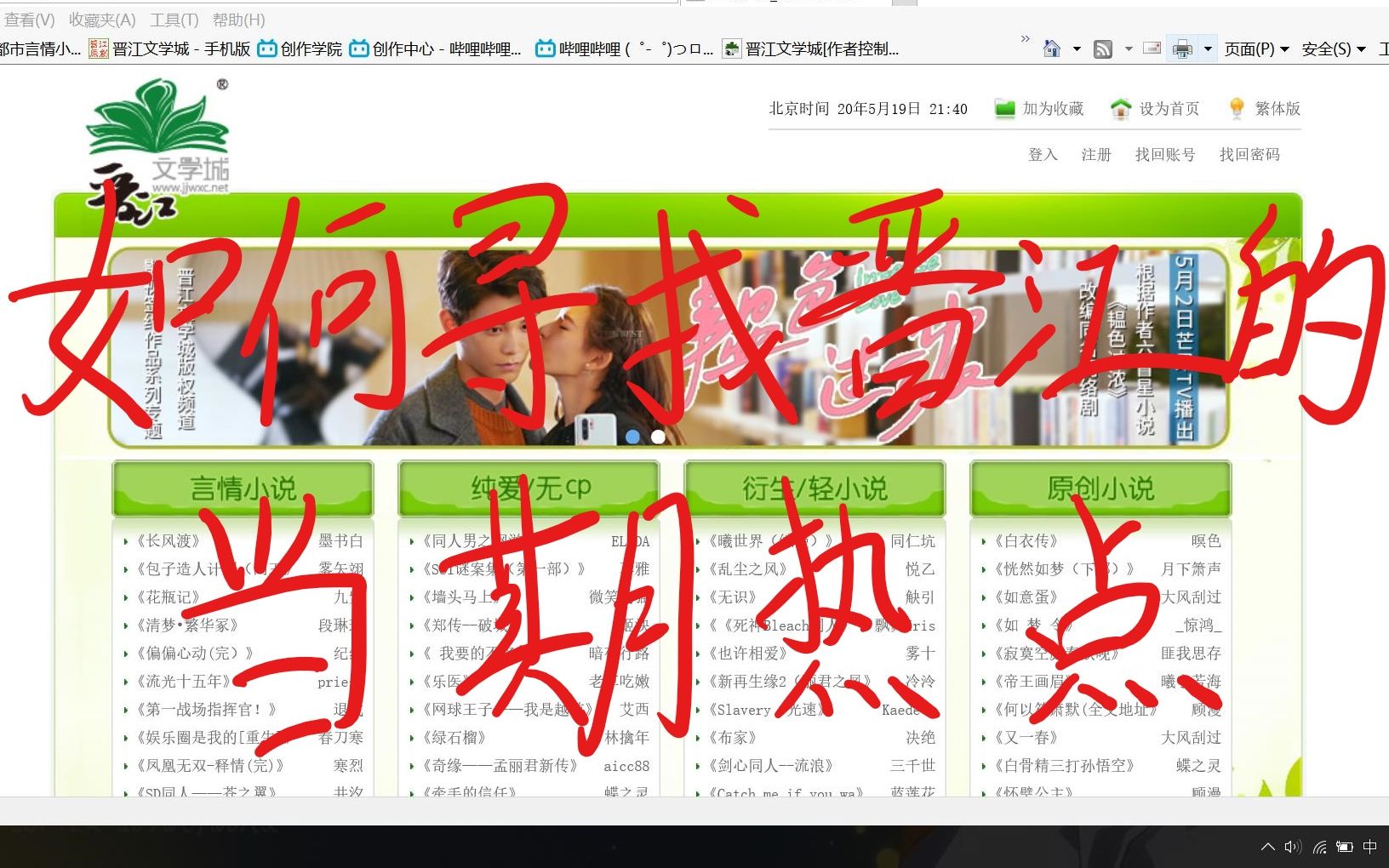Click the read mail icon

(x=1152, y=49)
